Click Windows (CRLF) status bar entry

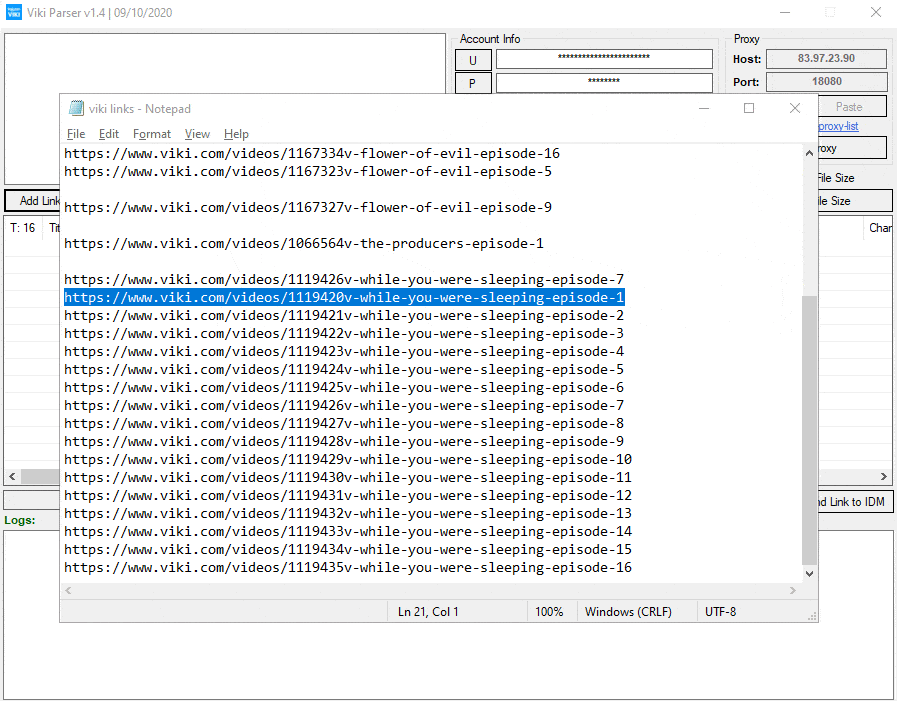(628, 612)
